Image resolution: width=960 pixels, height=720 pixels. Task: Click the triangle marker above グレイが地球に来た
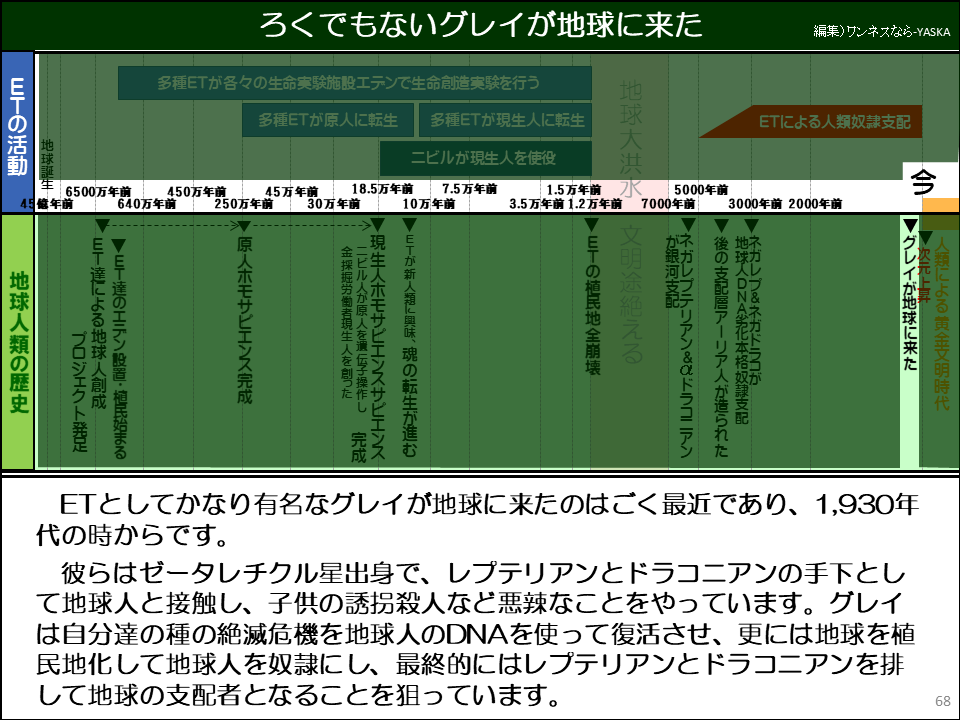pos(909,226)
